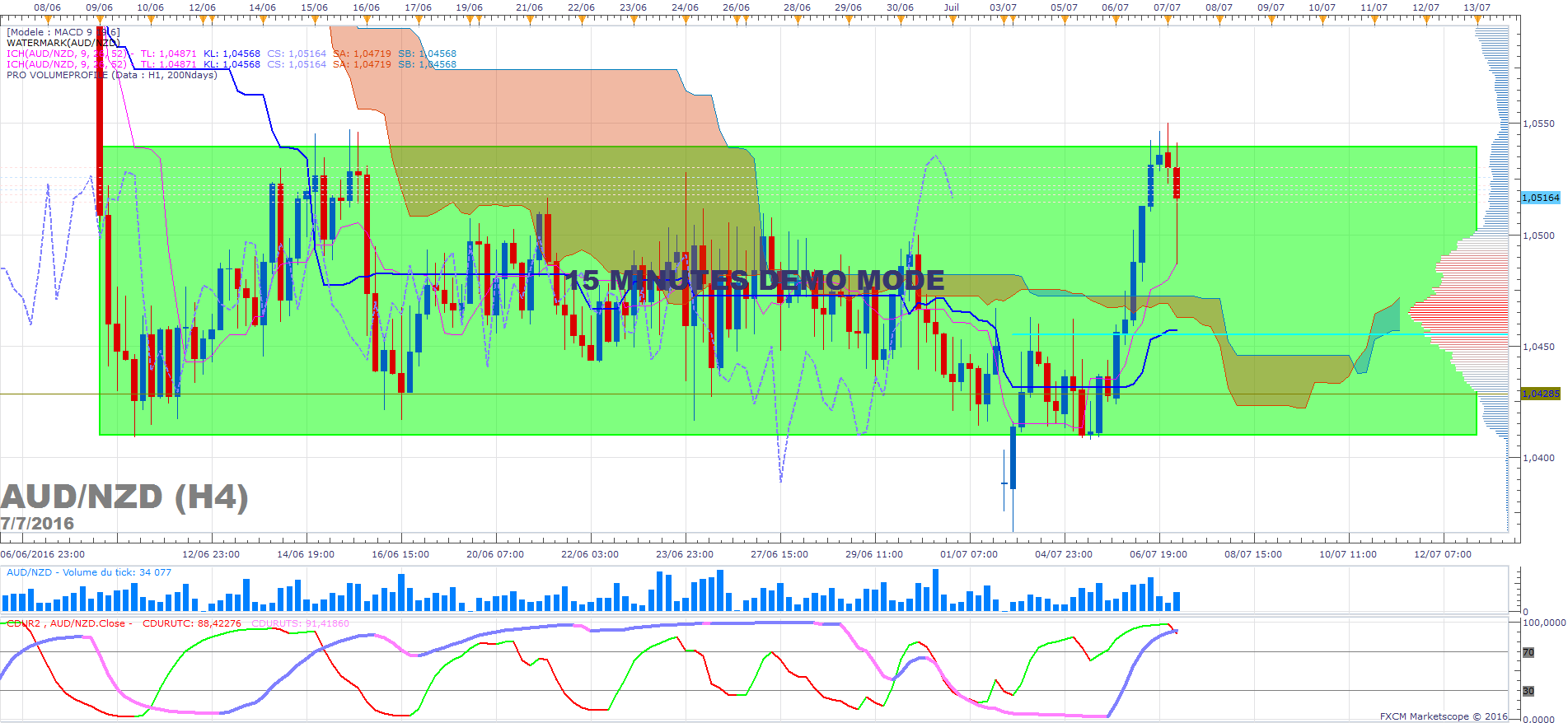Click the orange marker under Juil
The width and height of the screenshot is (1568, 723).
pos(952,19)
